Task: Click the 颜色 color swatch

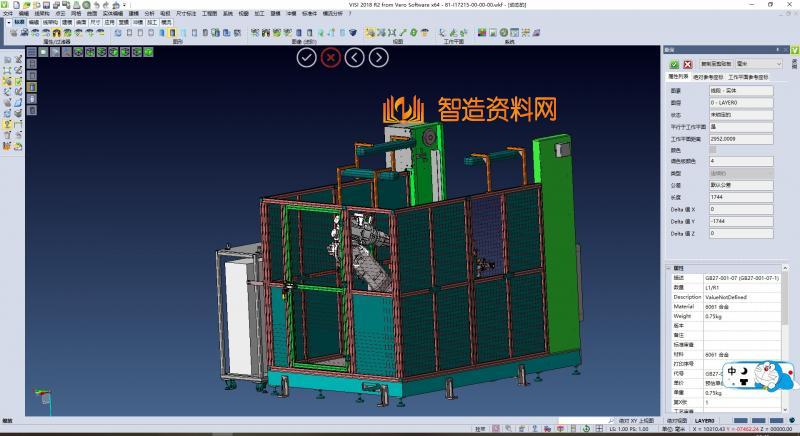Action: (713, 149)
